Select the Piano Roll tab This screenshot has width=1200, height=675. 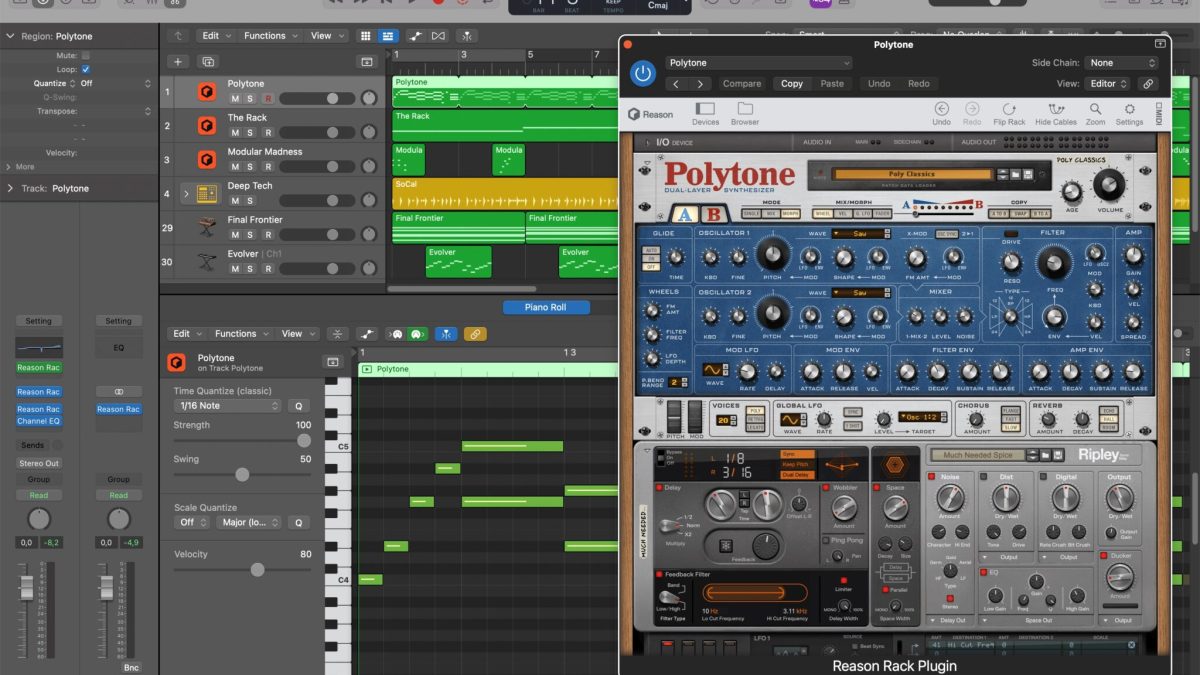[x=545, y=307]
